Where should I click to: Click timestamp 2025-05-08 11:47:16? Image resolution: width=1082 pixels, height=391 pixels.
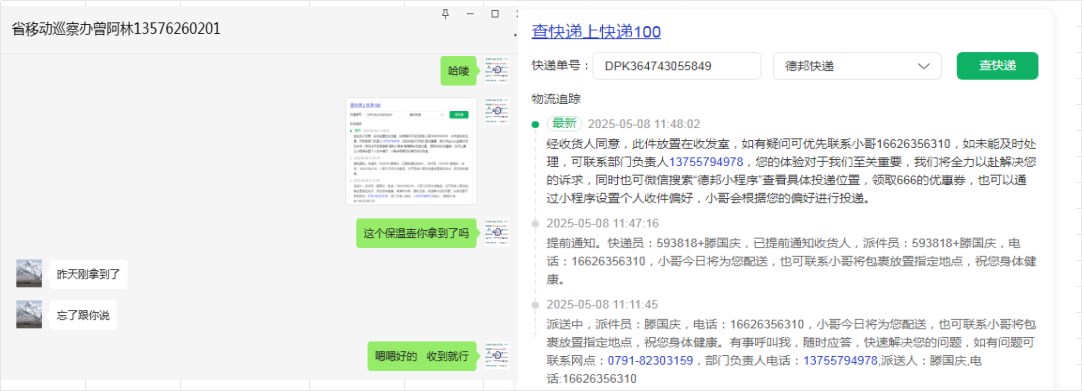coord(602,223)
